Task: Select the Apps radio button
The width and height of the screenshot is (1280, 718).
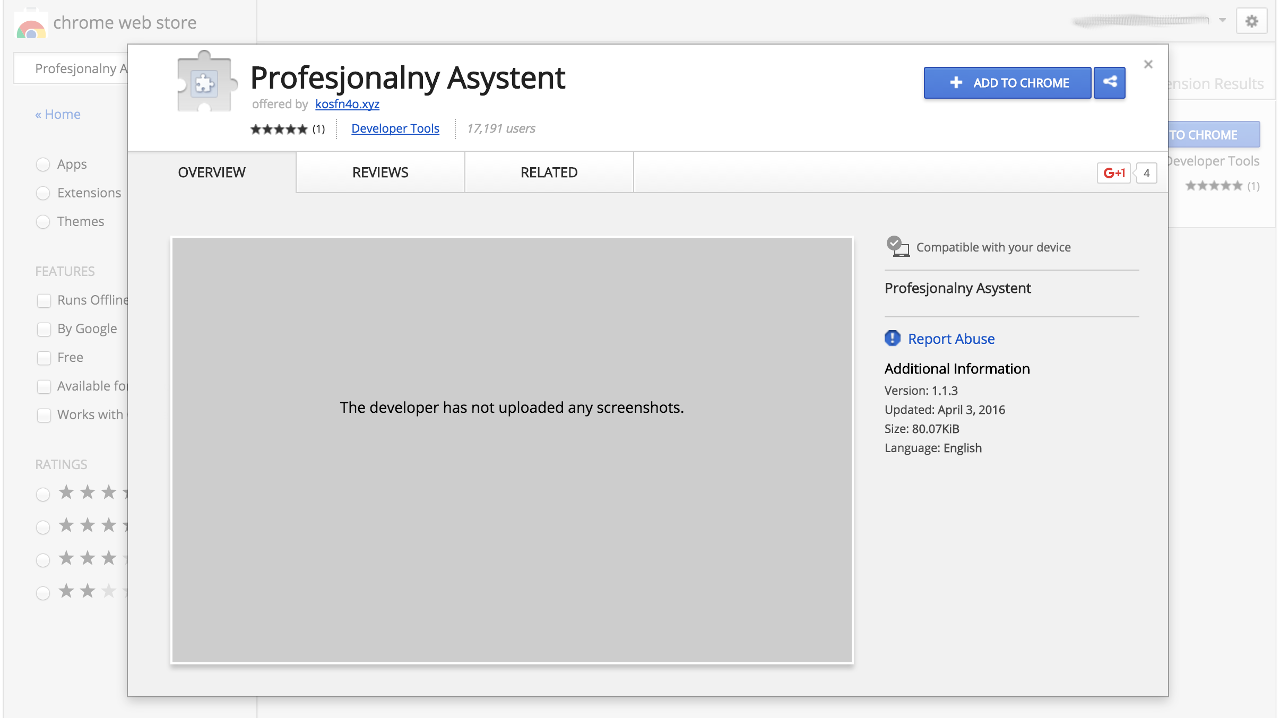Action: (43, 164)
